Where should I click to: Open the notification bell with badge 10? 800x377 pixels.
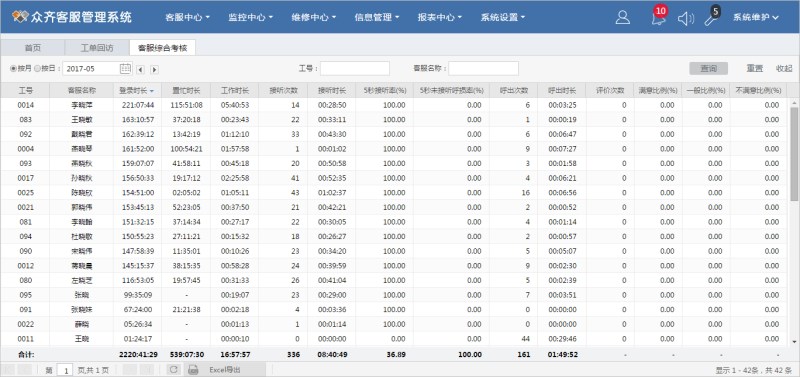coord(658,17)
